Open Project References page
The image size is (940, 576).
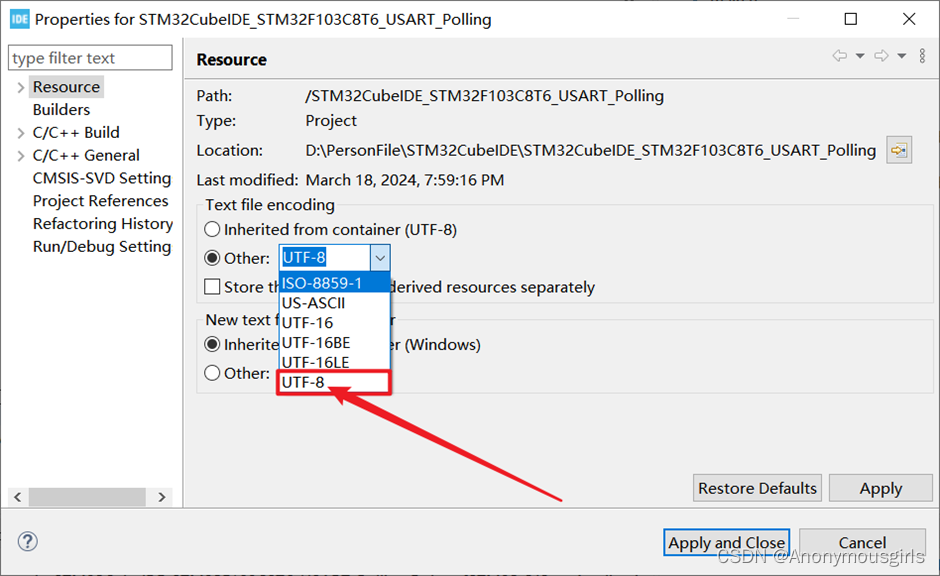(101, 201)
